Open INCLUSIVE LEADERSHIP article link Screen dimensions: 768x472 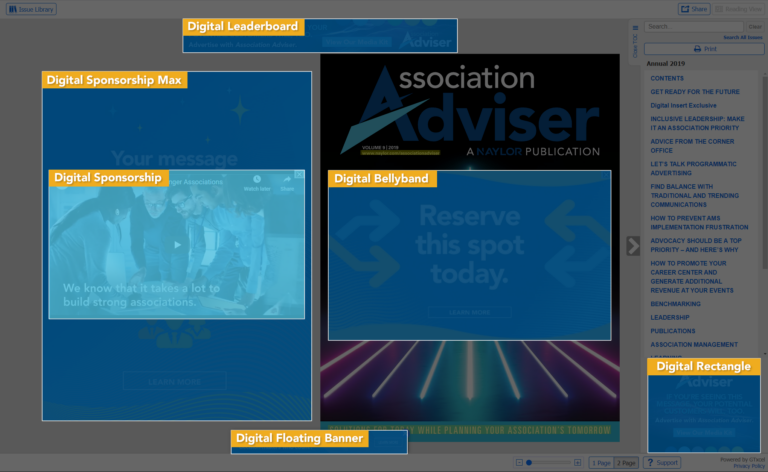tap(697, 123)
